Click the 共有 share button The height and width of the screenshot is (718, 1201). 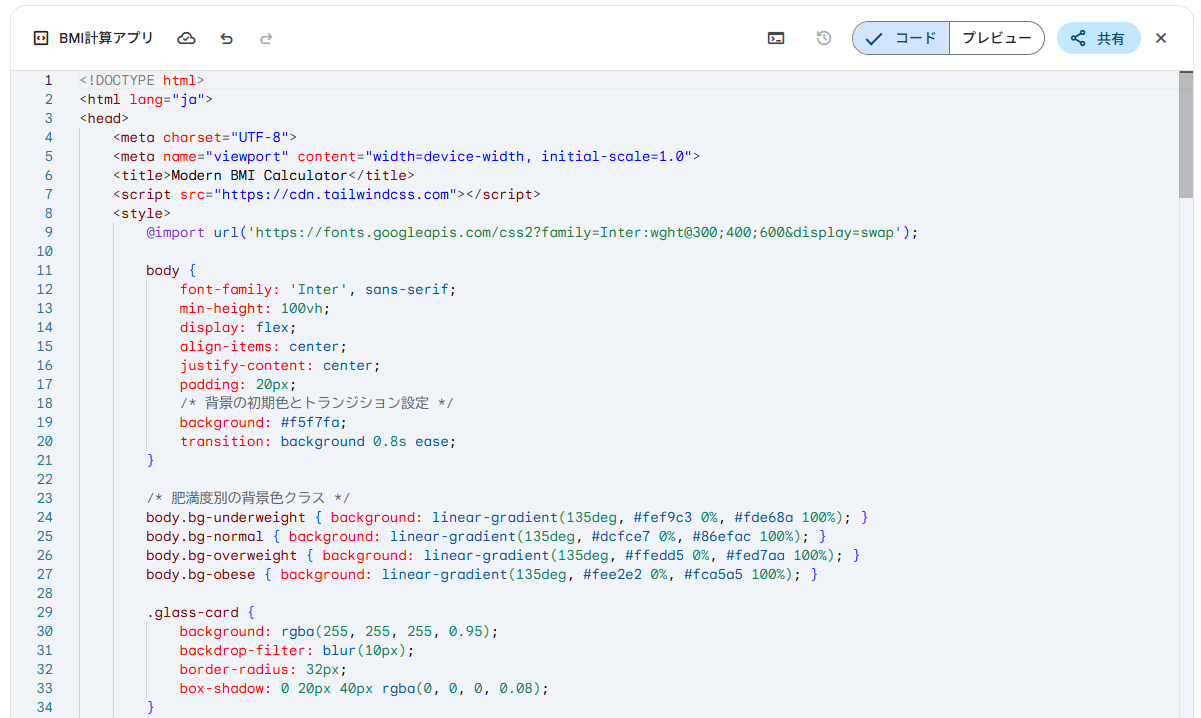(x=1098, y=38)
